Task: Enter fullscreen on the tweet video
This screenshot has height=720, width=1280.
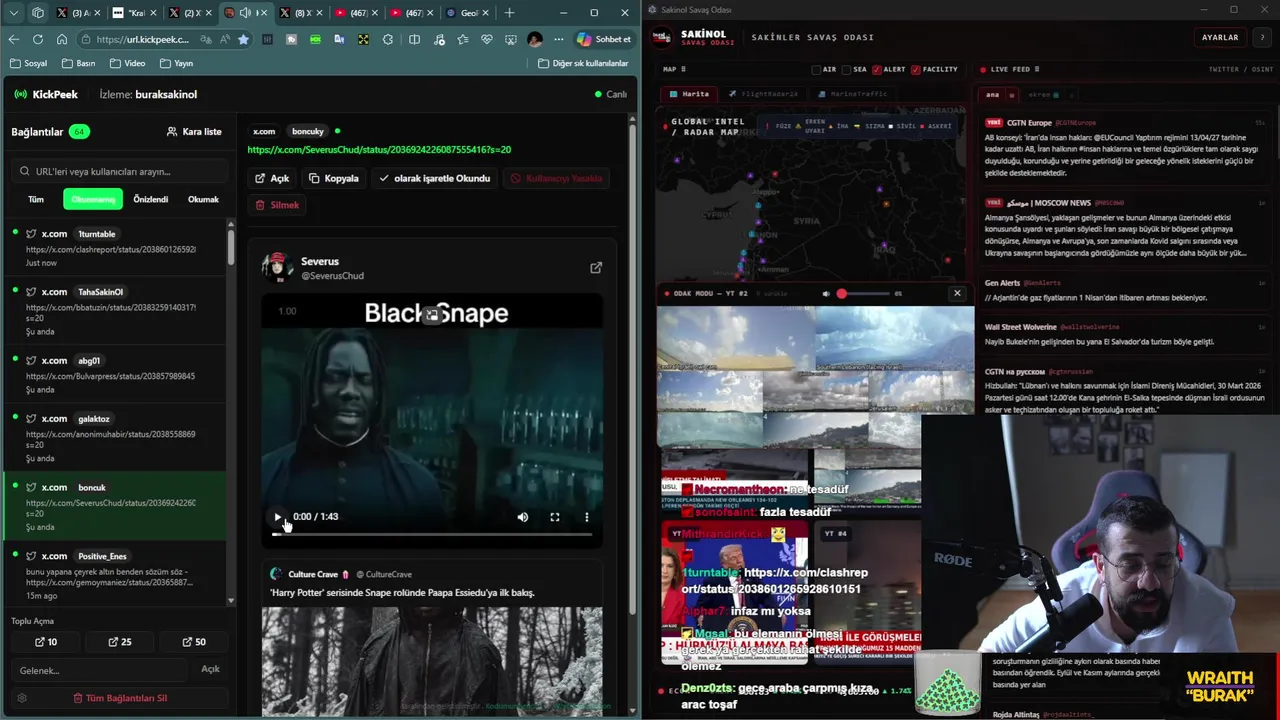Action: [554, 517]
